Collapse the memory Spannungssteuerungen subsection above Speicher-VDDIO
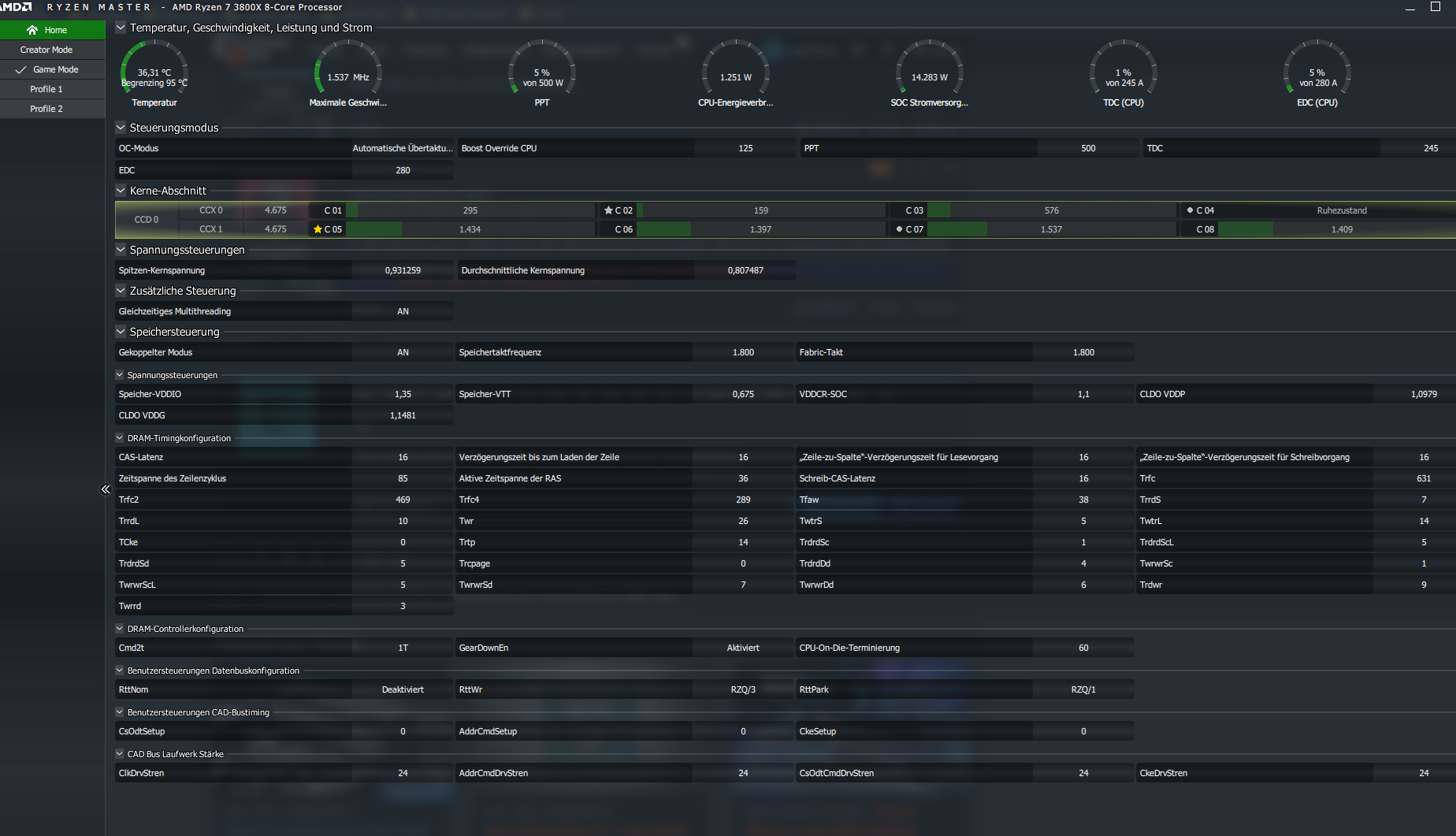Screen dimensions: 1456x836 120,375
